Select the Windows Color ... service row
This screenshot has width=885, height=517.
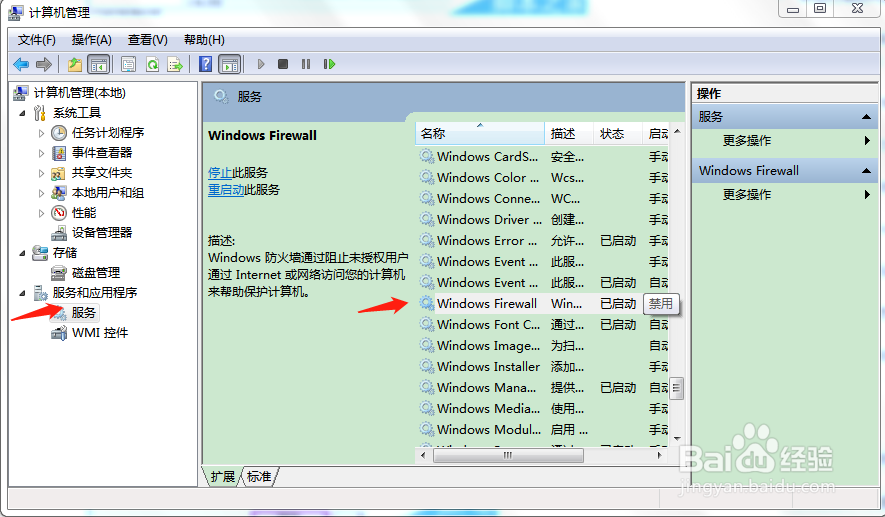click(x=543, y=178)
